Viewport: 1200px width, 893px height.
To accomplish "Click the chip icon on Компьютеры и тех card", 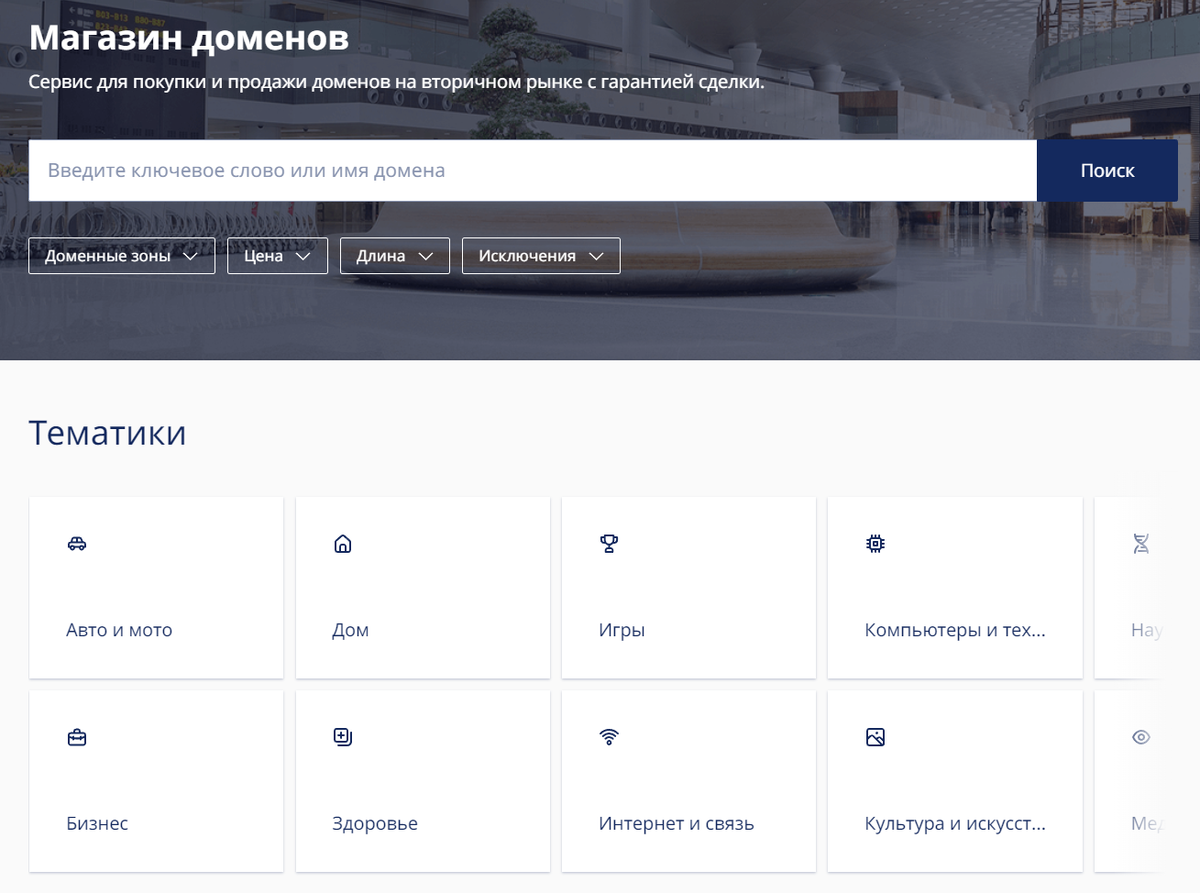I will click(x=875, y=544).
